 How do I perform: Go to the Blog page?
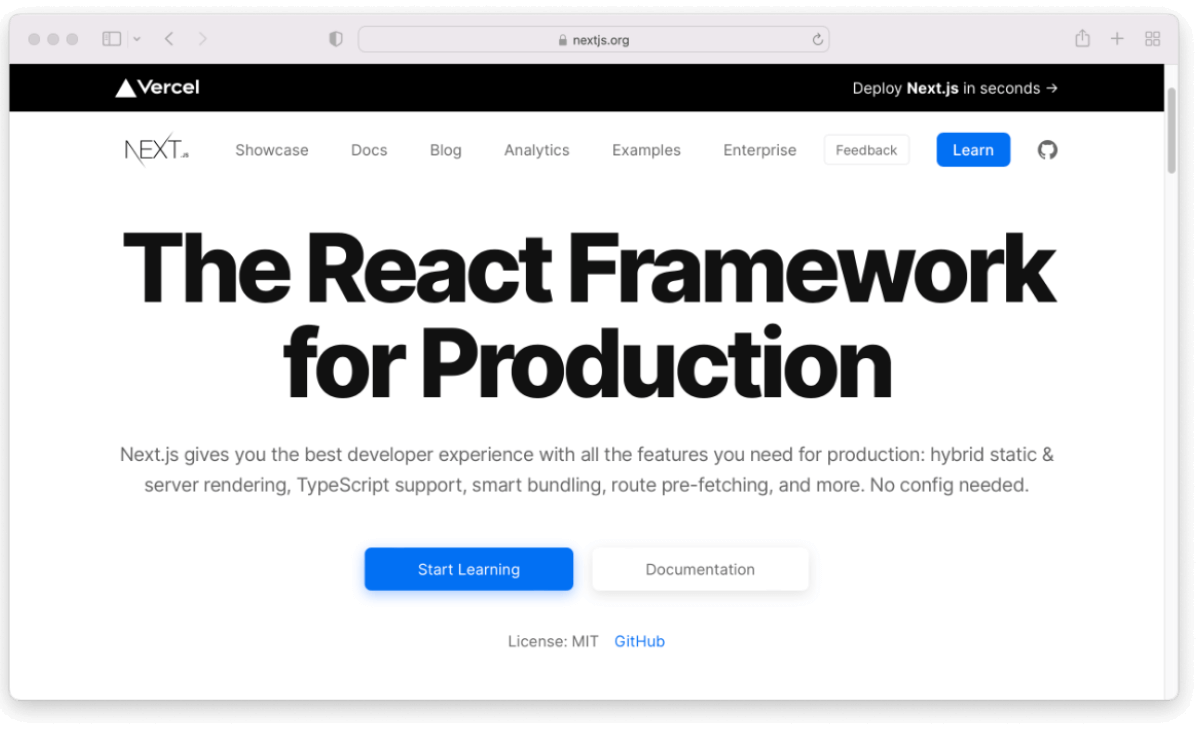point(445,150)
